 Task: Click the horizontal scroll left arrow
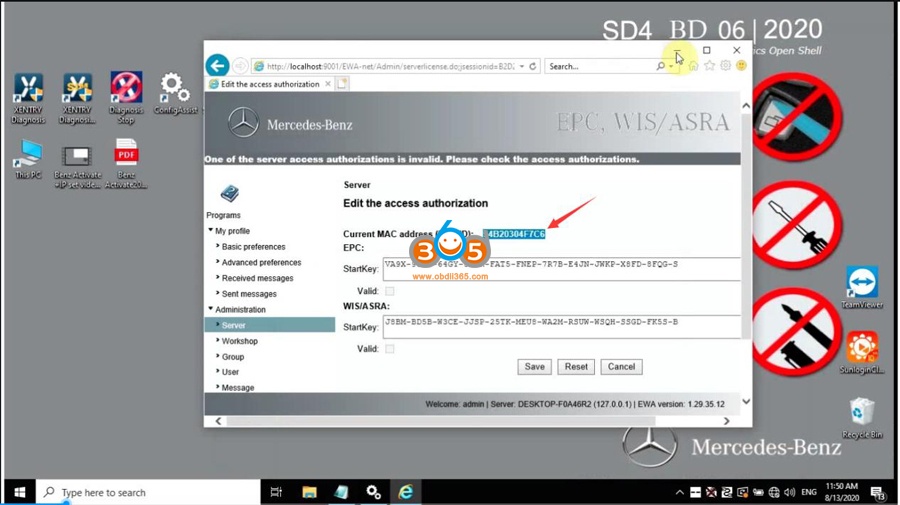[x=218, y=421]
